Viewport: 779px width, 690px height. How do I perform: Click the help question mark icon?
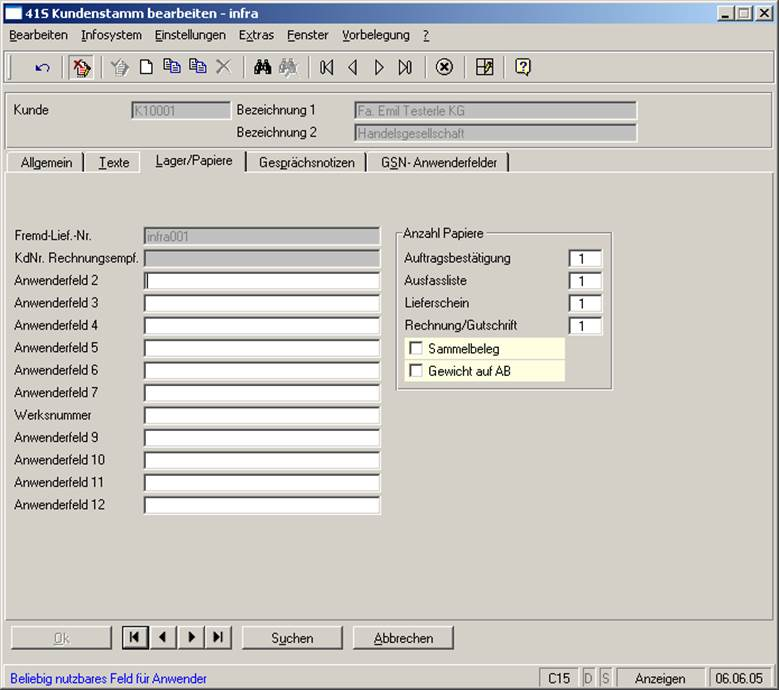pos(522,67)
